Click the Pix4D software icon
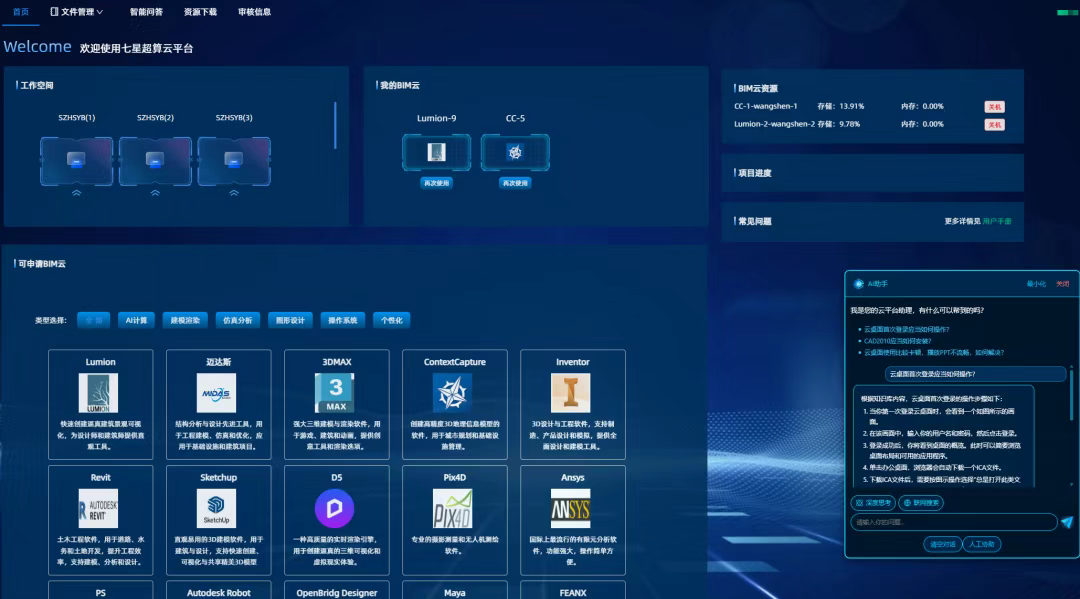This screenshot has height=599, width=1080. 453,508
